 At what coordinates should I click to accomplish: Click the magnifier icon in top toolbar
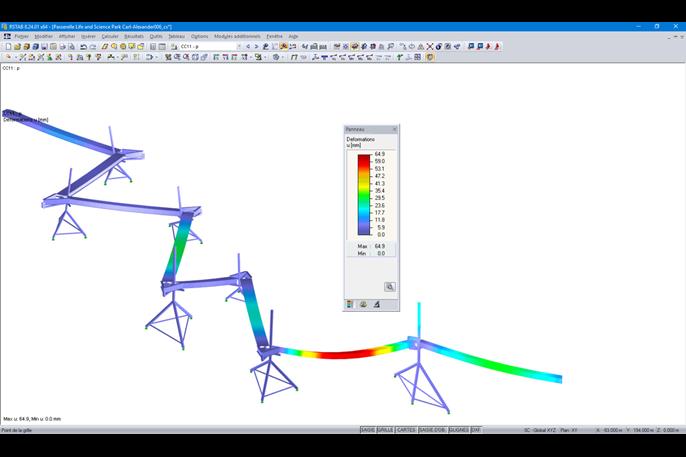click(390, 46)
